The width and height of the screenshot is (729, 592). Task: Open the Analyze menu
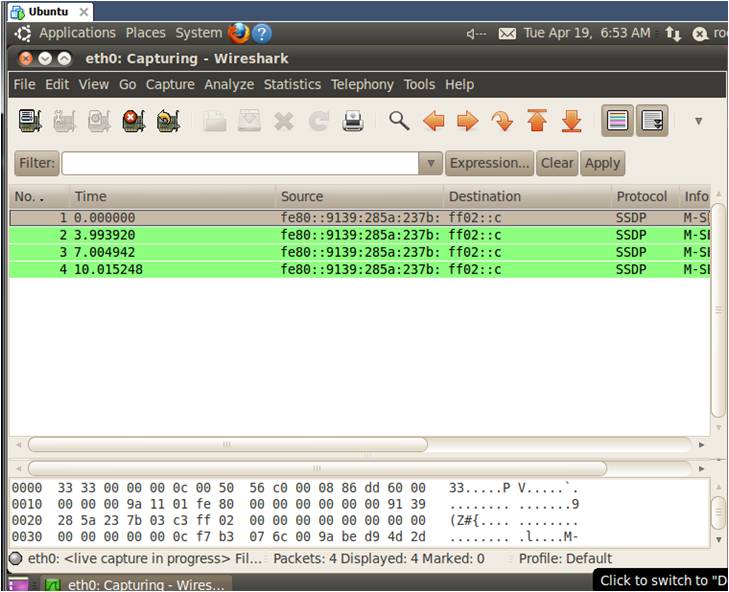[229, 85]
